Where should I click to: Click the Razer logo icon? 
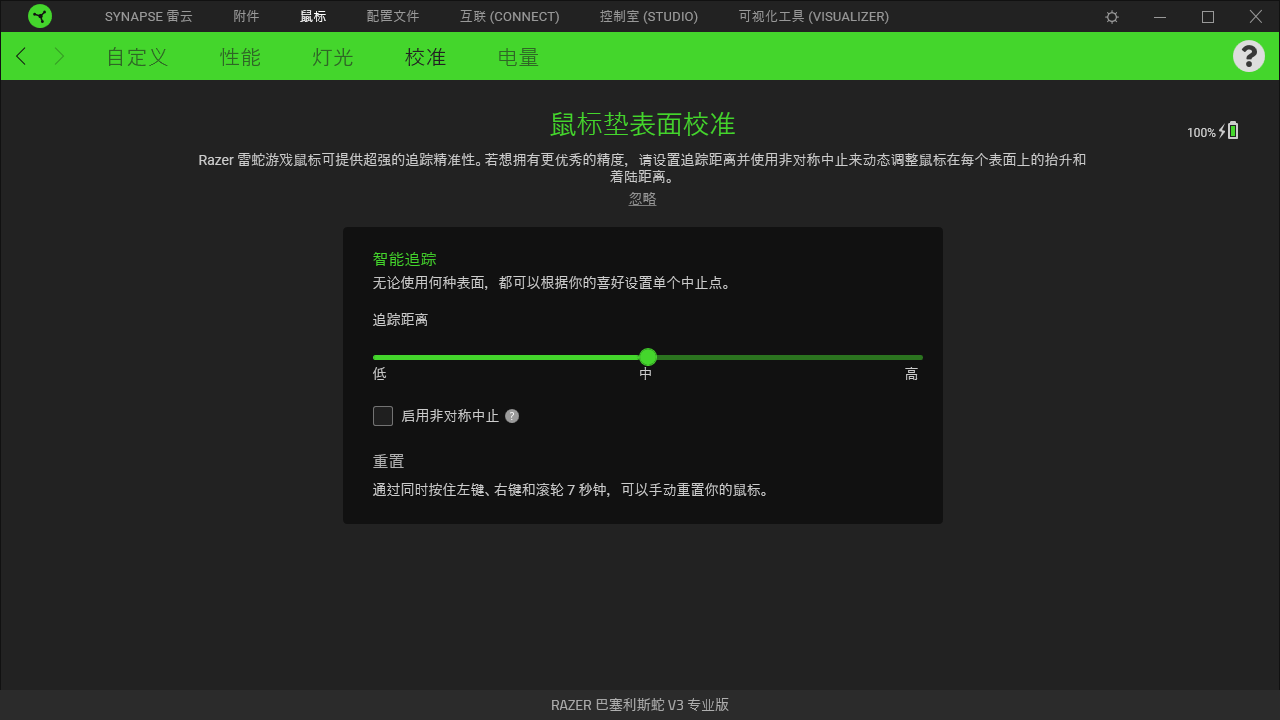(40, 16)
